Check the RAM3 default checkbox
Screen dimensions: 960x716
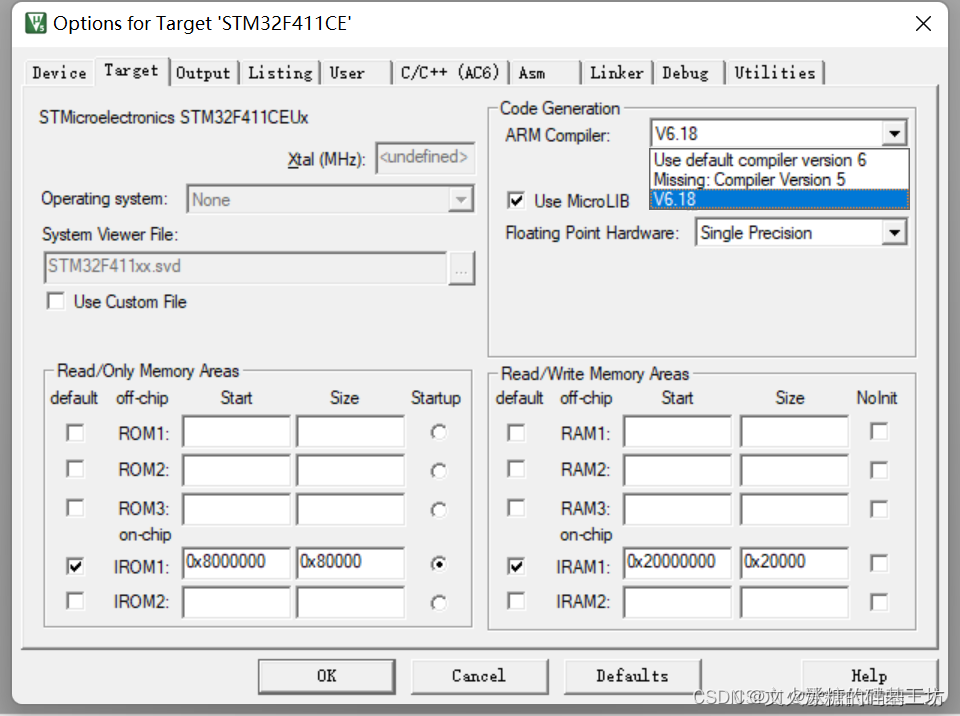[x=516, y=508]
